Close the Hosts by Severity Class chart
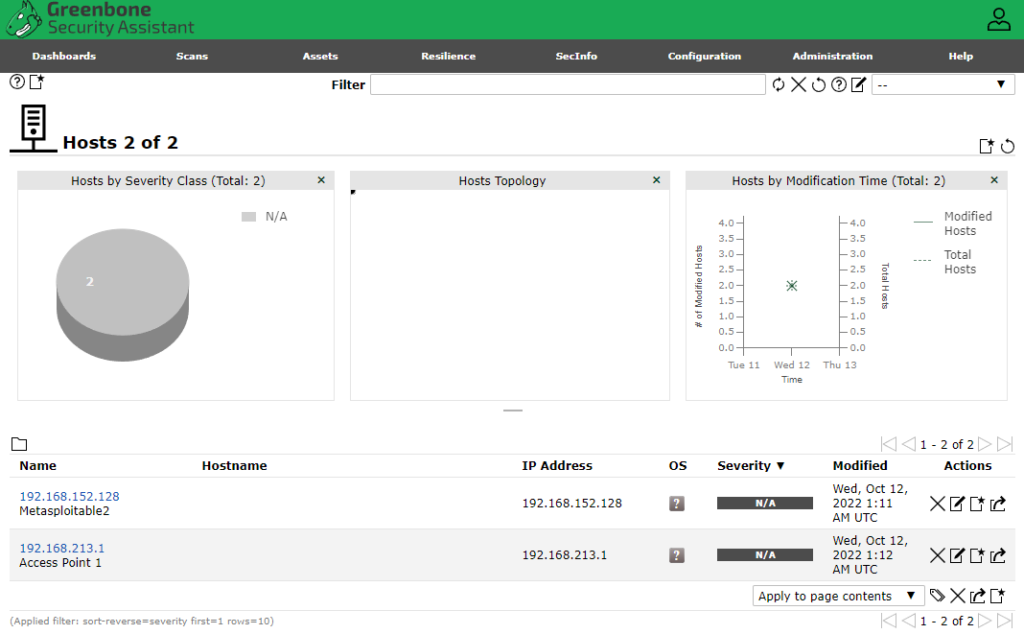The image size is (1024, 634). pos(321,180)
